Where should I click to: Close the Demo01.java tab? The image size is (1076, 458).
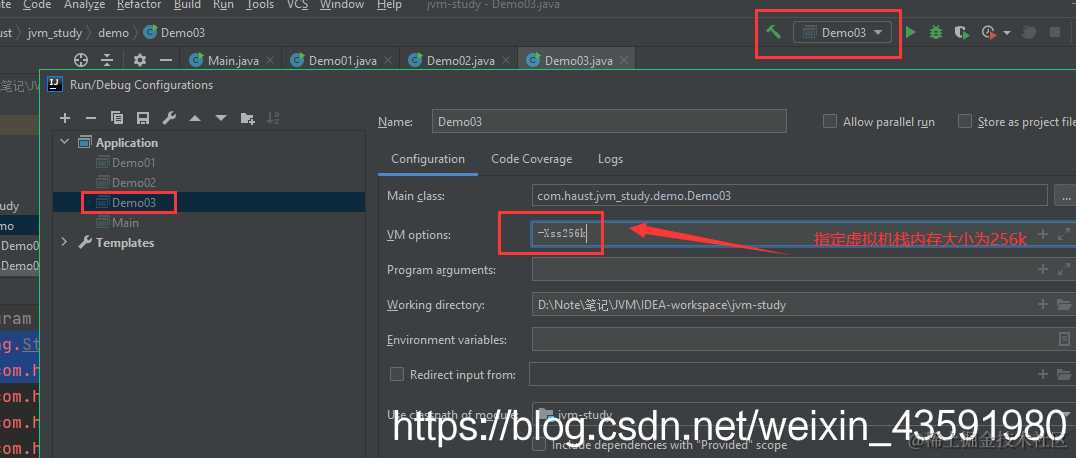tap(388, 60)
